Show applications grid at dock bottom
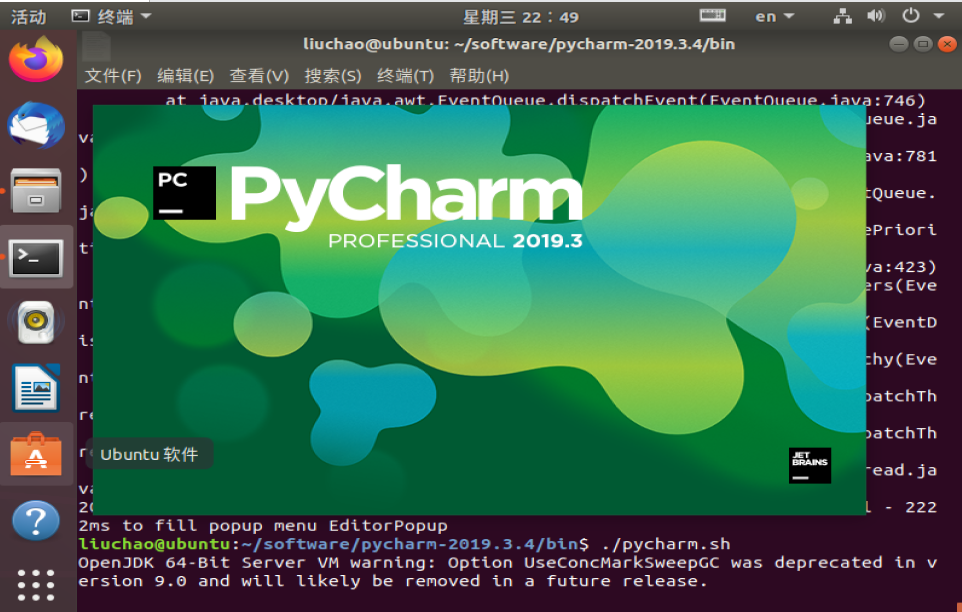 [36, 585]
